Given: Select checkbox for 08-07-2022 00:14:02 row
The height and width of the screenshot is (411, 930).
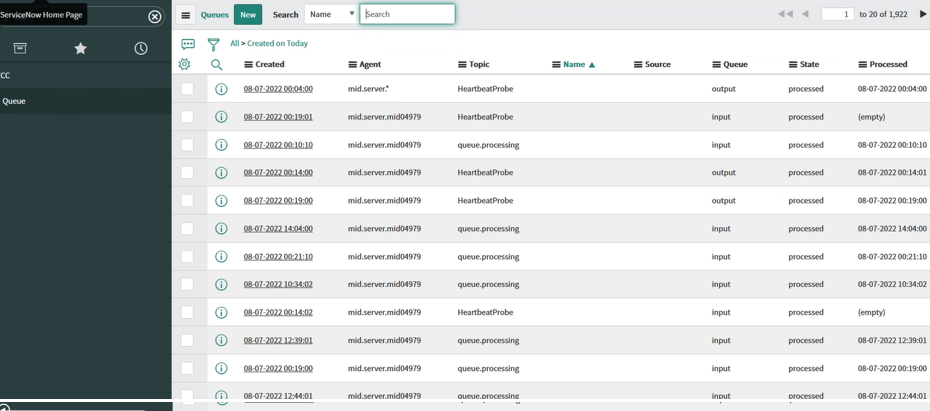Looking at the screenshot, I should (187, 312).
